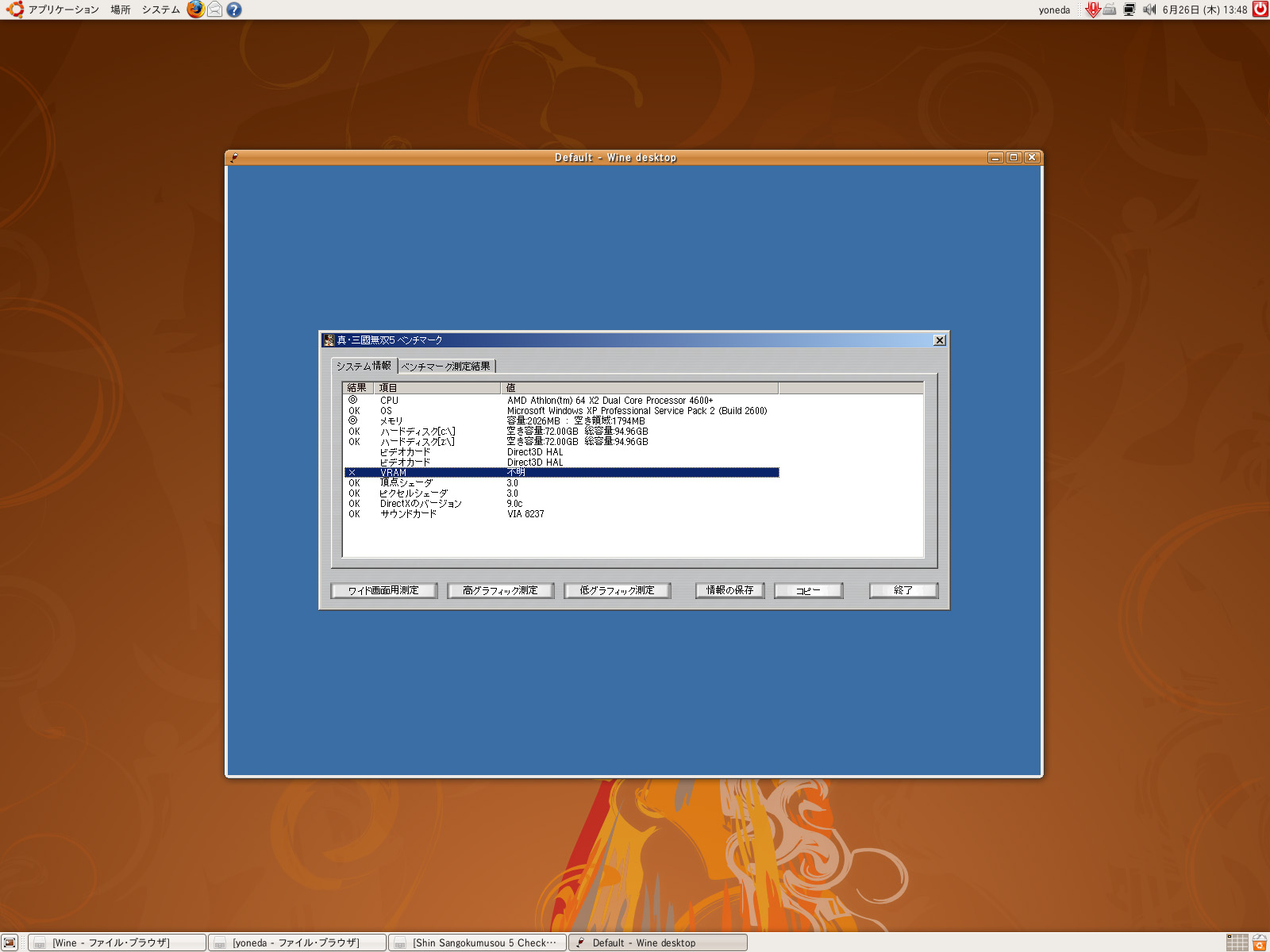Switch to ベンチマーク測定結果 tab
The image size is (1270, 952).
446,367
